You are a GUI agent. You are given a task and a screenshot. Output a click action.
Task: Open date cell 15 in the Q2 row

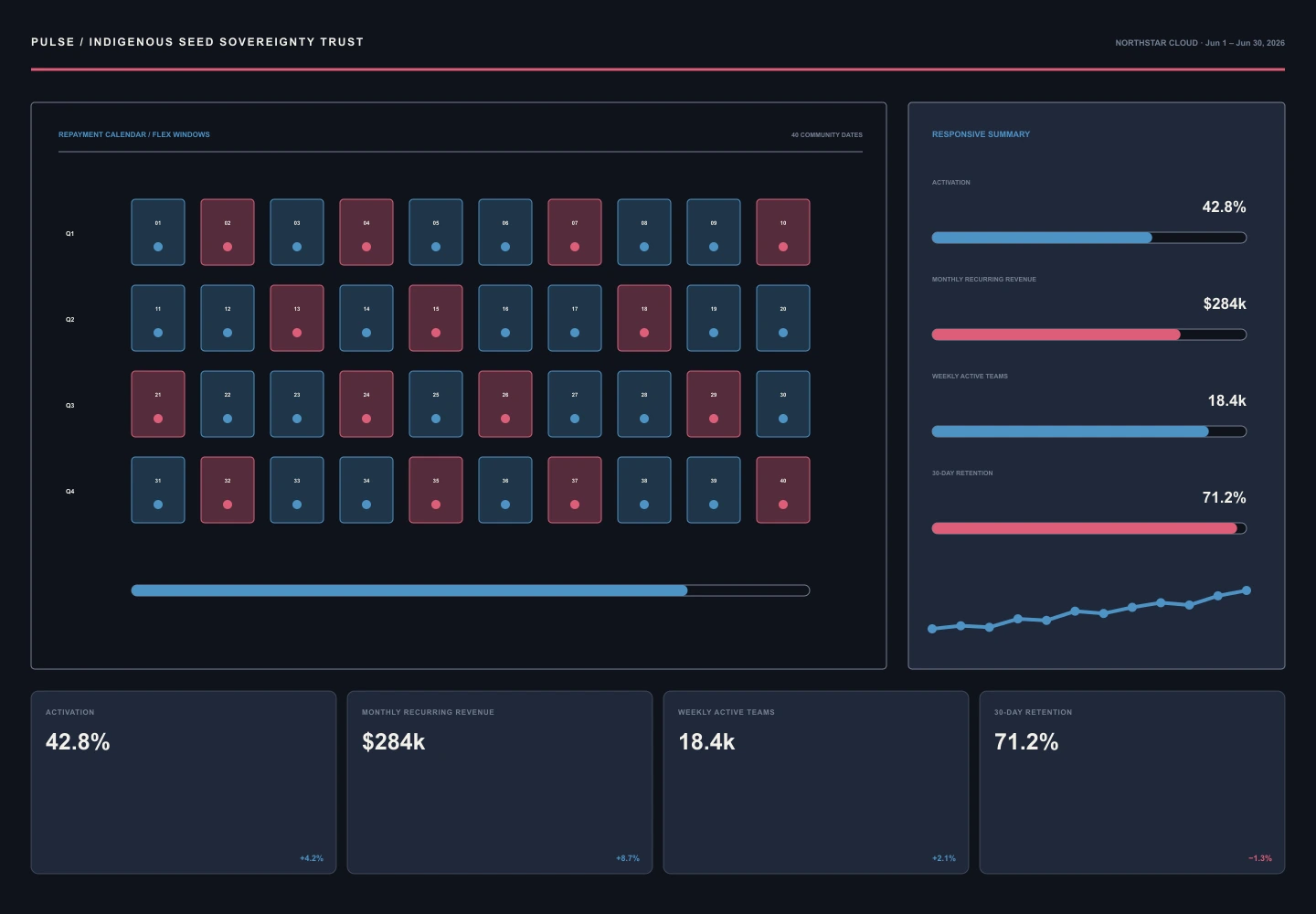point(436,318)
